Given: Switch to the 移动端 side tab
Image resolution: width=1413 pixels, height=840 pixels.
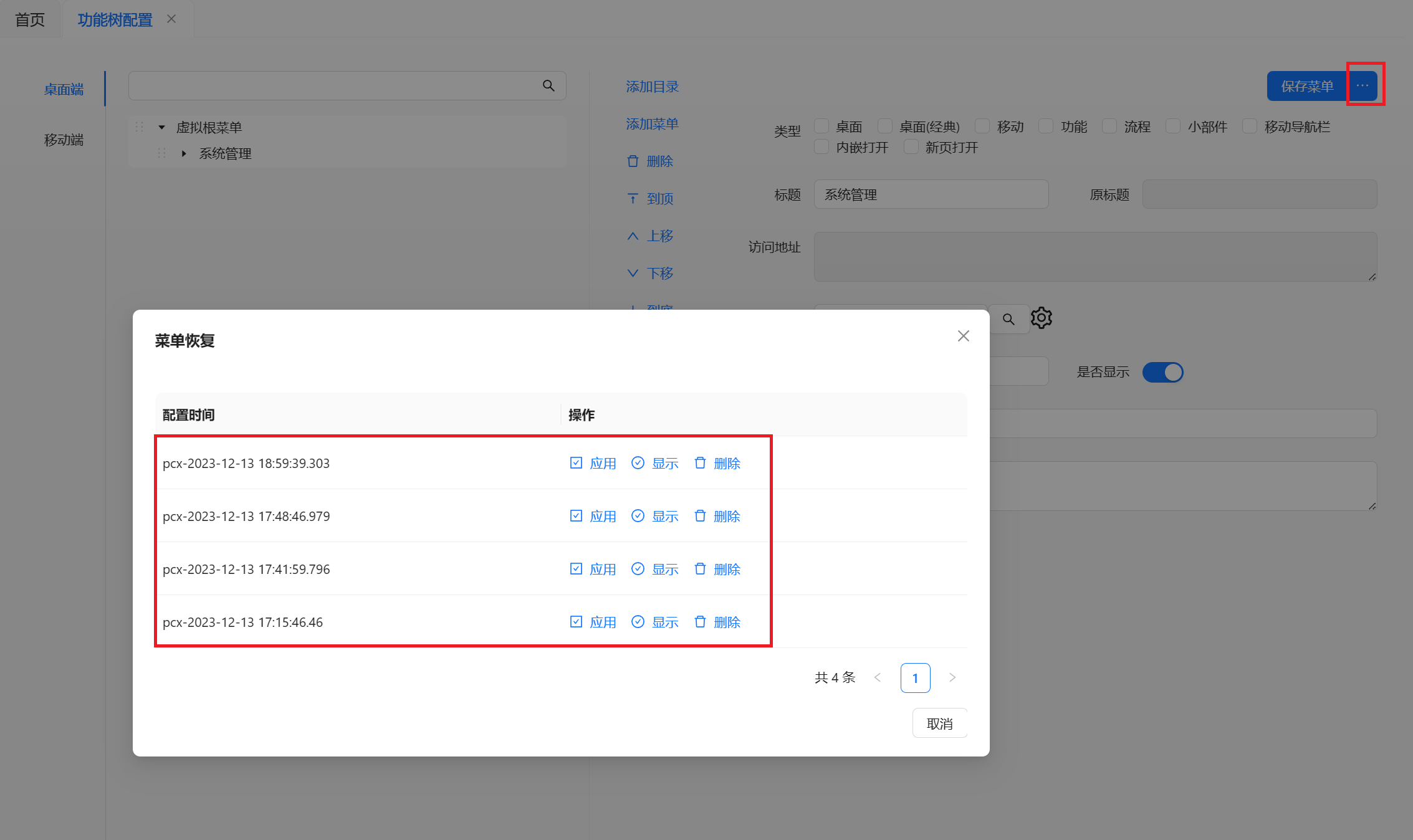Looking at the screenshot, I should pyautogui.click(x=64, y=140).
